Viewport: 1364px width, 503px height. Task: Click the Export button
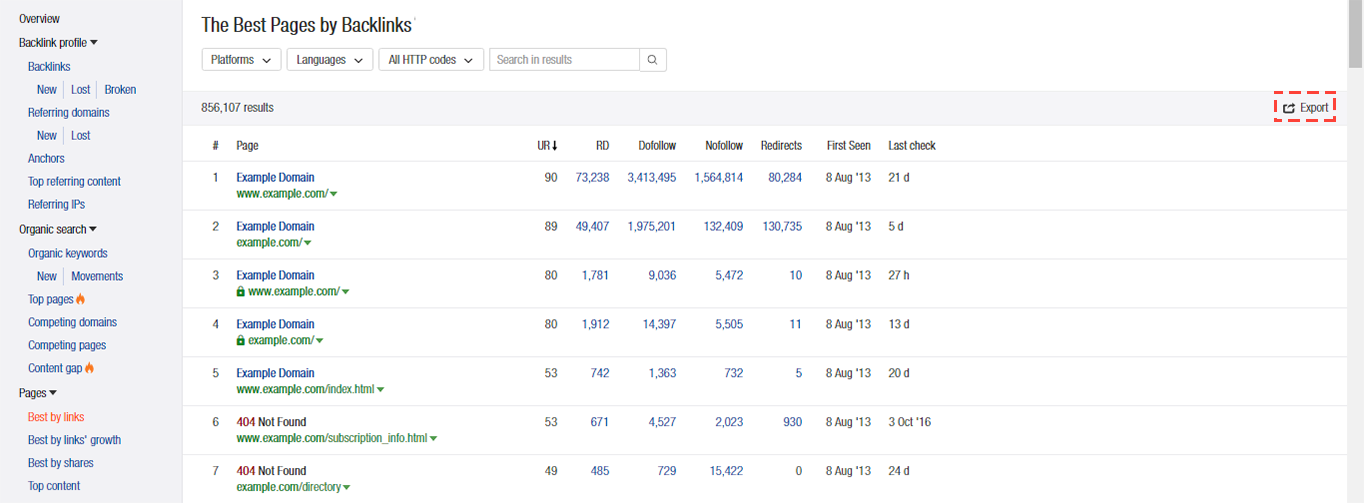(1305, 108)
